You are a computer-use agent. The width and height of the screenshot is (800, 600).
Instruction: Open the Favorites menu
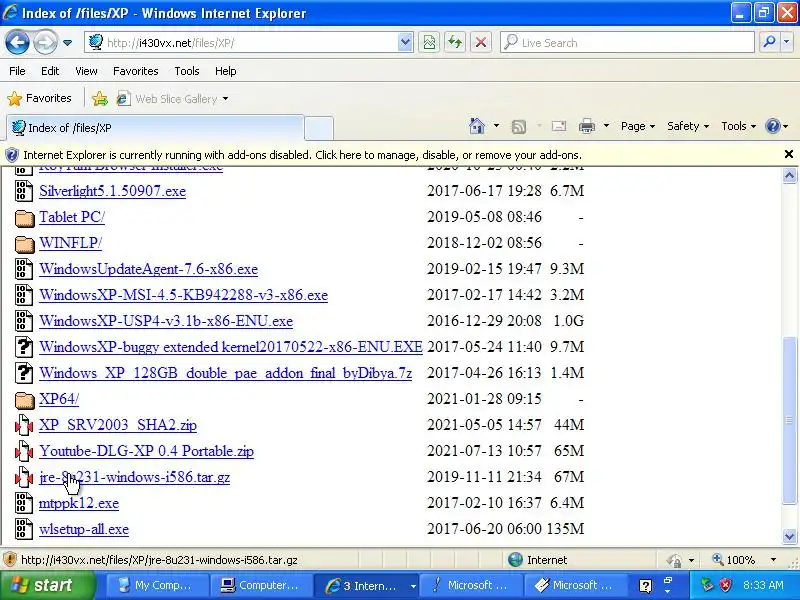(x=136, y=71)
